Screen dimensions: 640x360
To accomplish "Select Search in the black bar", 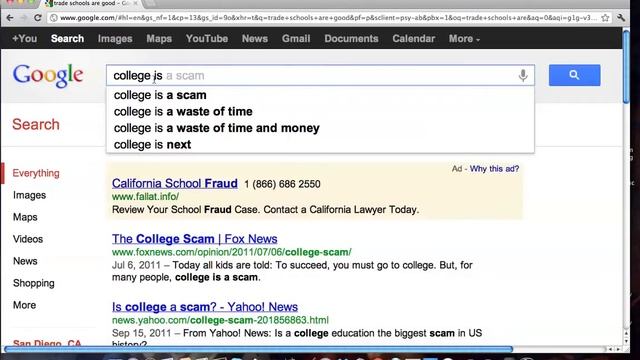I will [67, 39].
